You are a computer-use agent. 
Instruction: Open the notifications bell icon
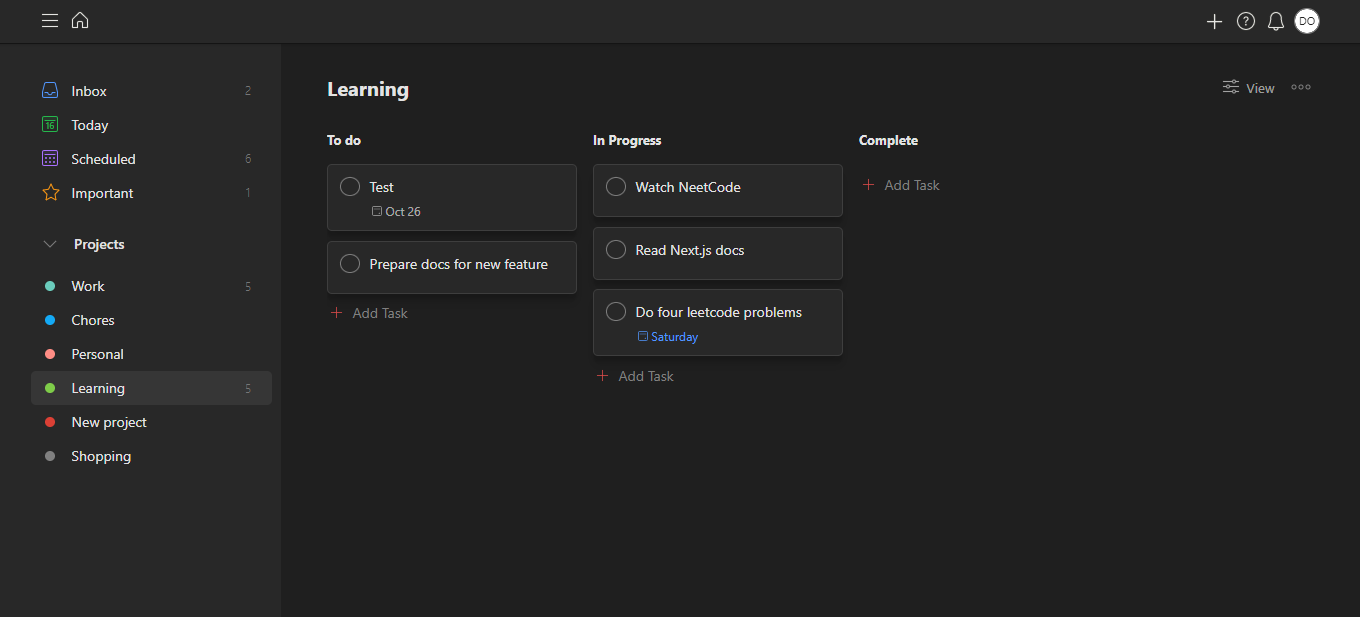(x=1275, y=21)
